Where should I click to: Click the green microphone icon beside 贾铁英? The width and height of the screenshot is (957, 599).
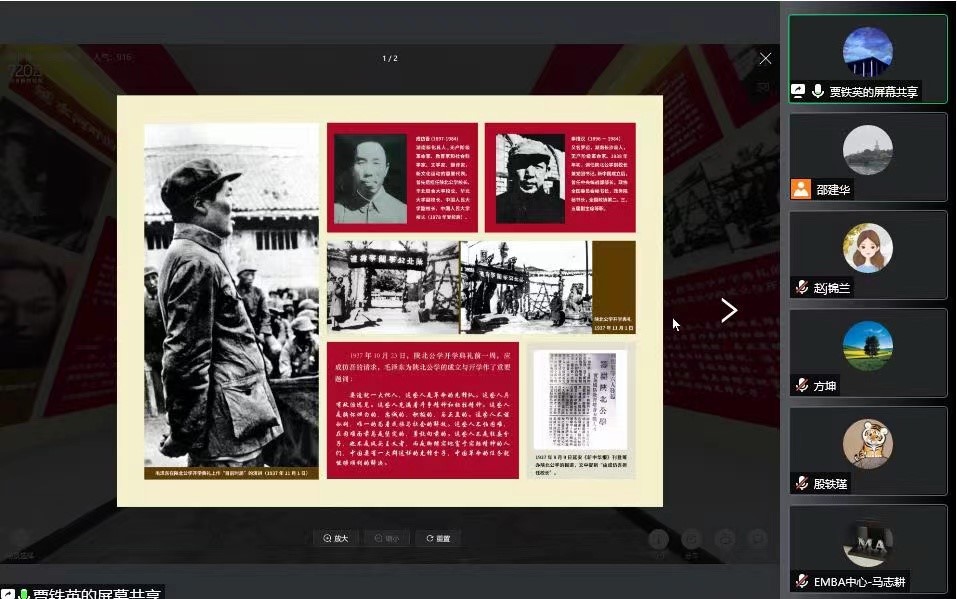click(818, 91)
